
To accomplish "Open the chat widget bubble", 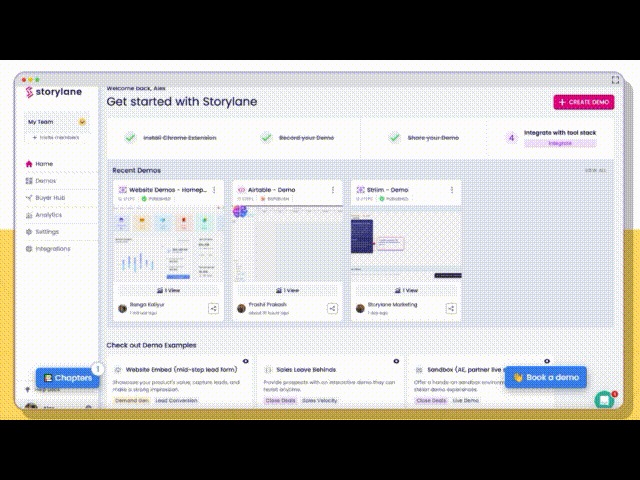I will (604, 400).
